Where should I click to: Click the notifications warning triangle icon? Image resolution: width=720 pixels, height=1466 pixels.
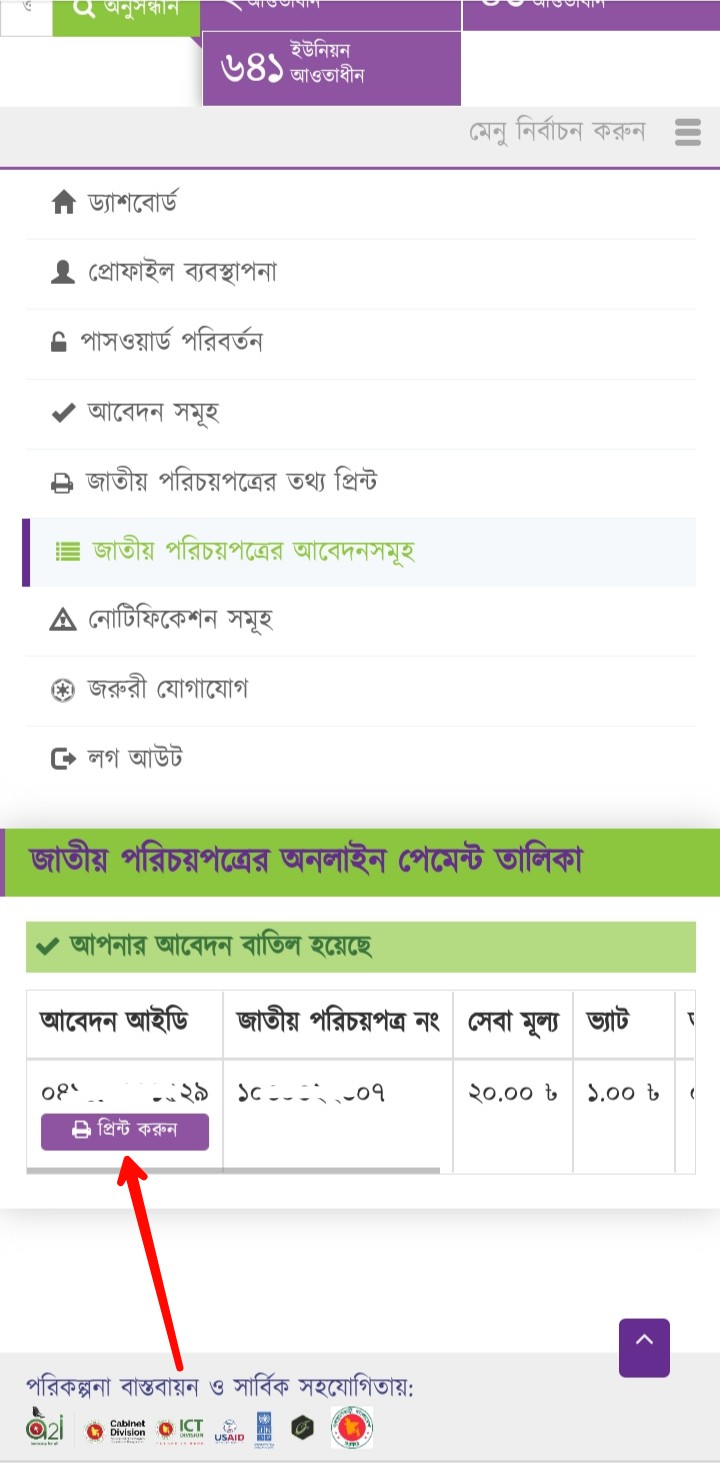pyautogui.click(x=63, y=620)
